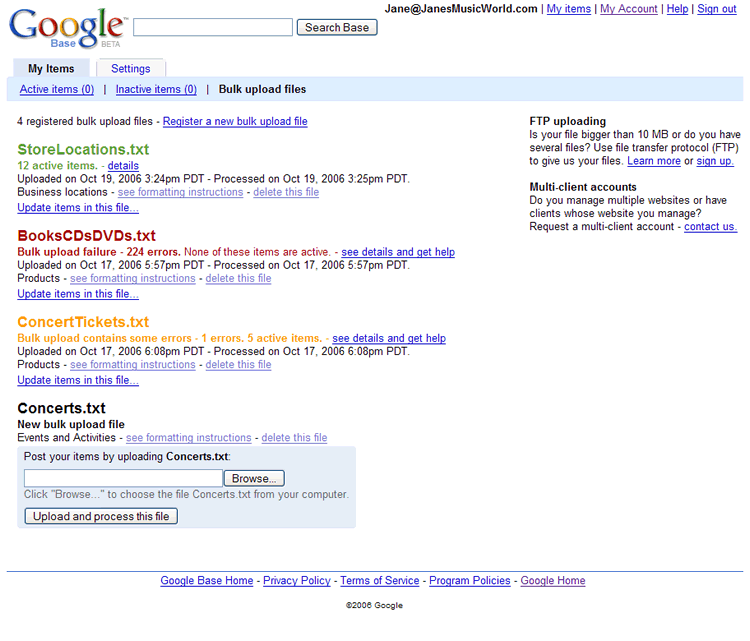Click 'Bulk upload failure - 224 errors.' text
The width and height of the screenshot is (750, 641).
(99, 252)
